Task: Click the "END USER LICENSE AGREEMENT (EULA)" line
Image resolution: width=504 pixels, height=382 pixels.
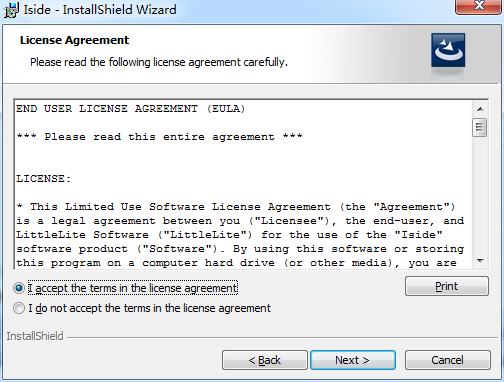Action: click(x=131, y=109)
